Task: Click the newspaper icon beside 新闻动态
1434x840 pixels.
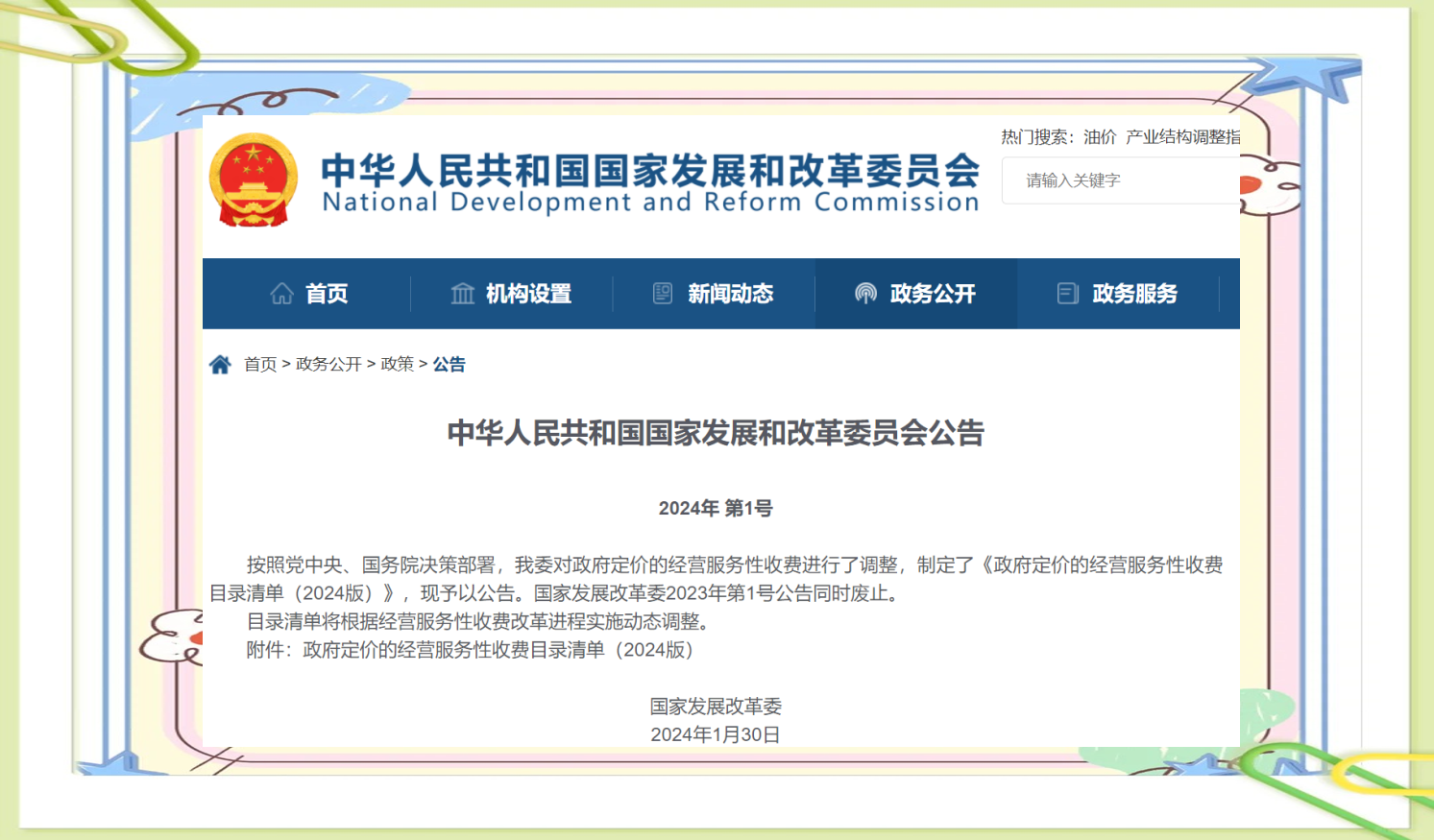Action: click(x=663, y=294)
